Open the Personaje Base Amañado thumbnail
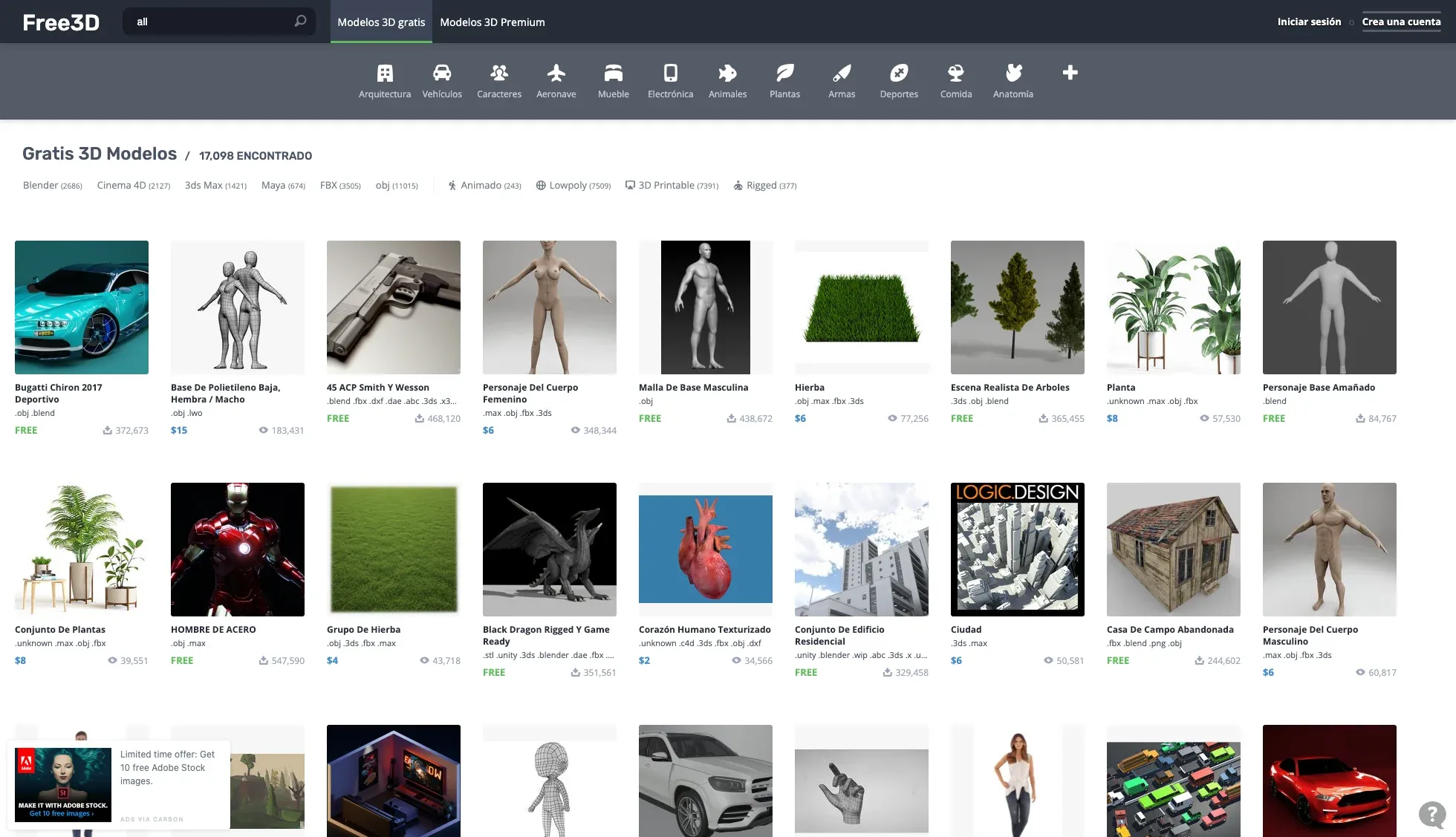The image size is (1456, 837). coord(1330,307)
